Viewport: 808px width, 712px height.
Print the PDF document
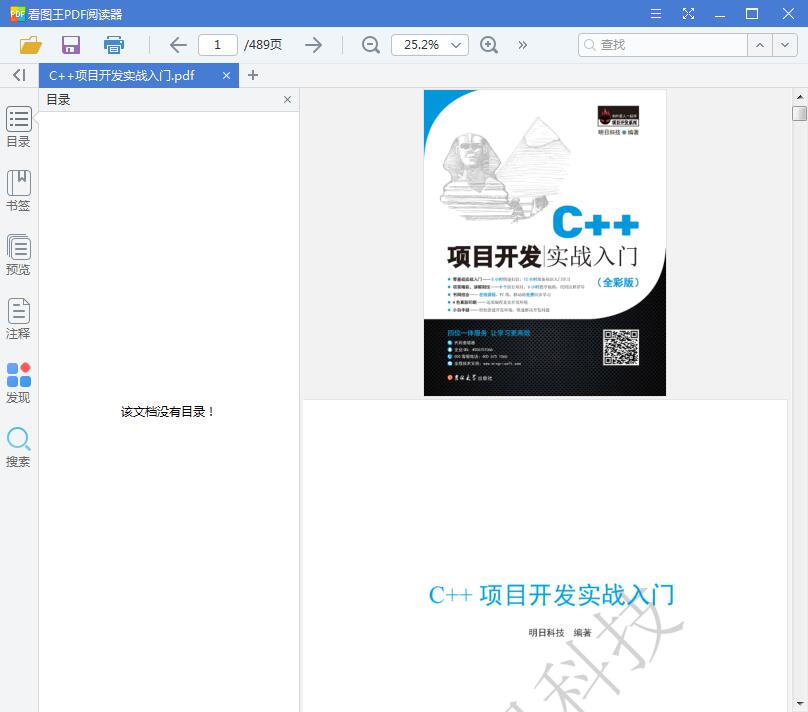[x=113, y=45]
